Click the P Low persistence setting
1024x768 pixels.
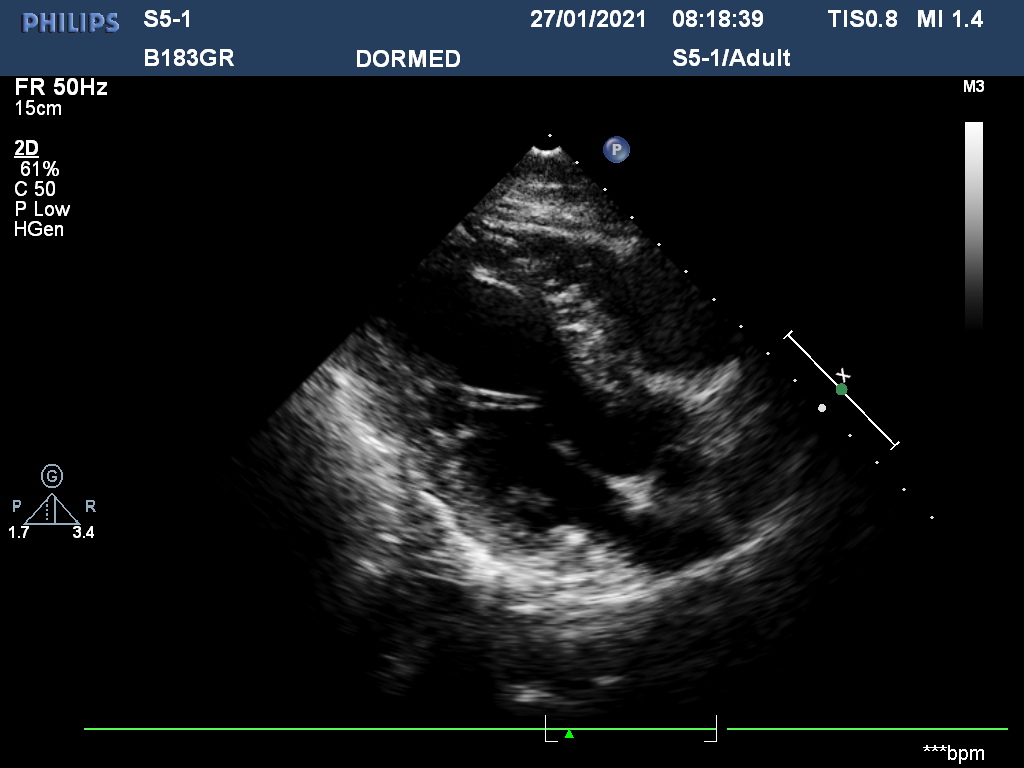tap(42, 209)
